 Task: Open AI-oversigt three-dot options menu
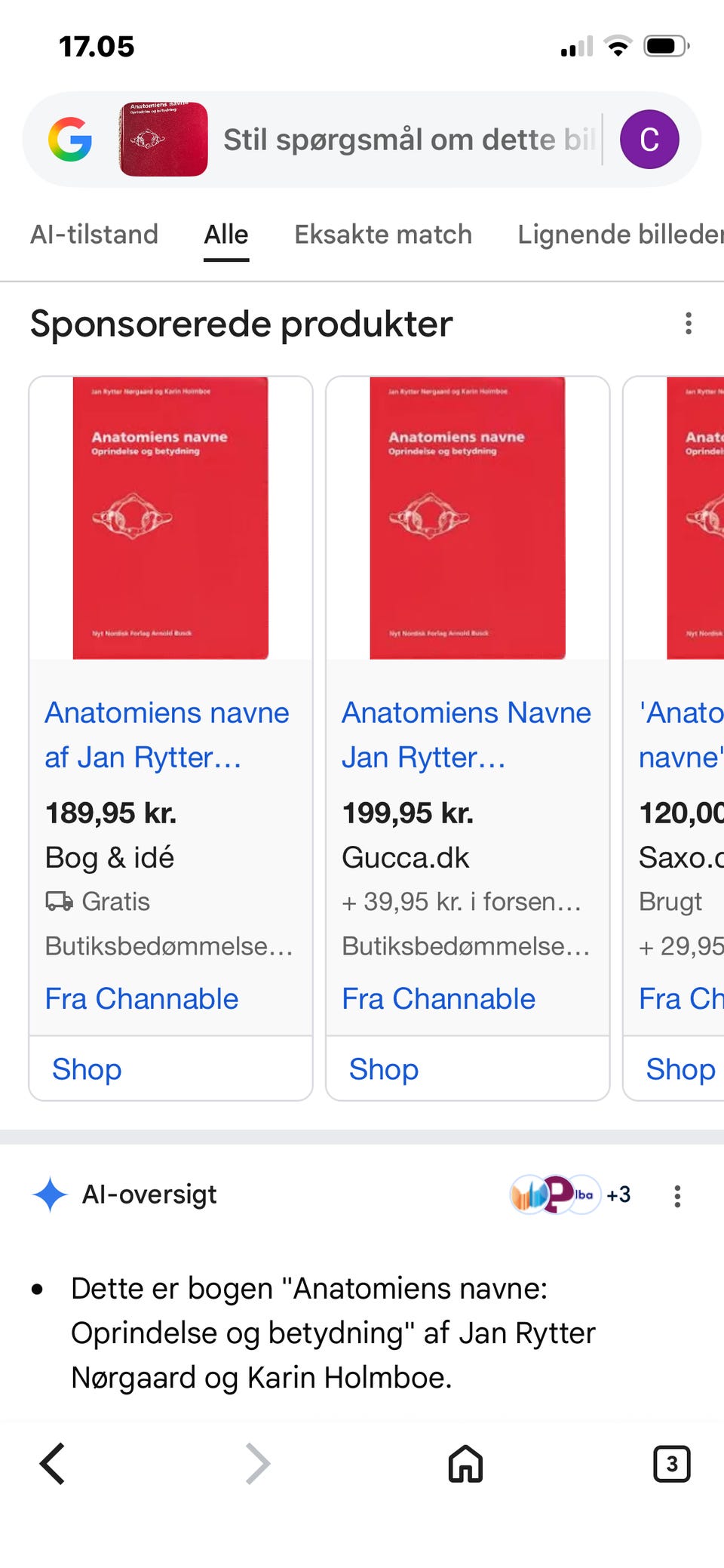coord(677,1195)
